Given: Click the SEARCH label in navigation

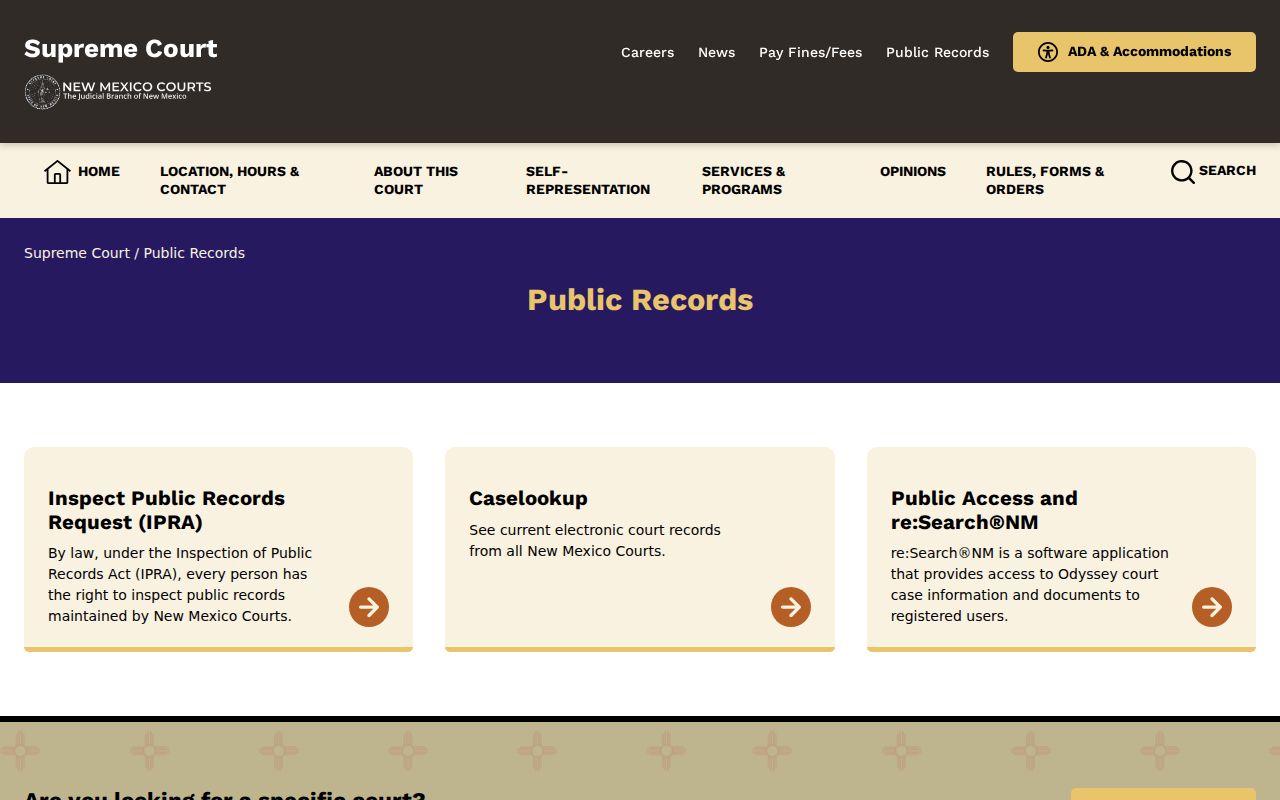Looking at the screenshot, I should point(1227,170).
